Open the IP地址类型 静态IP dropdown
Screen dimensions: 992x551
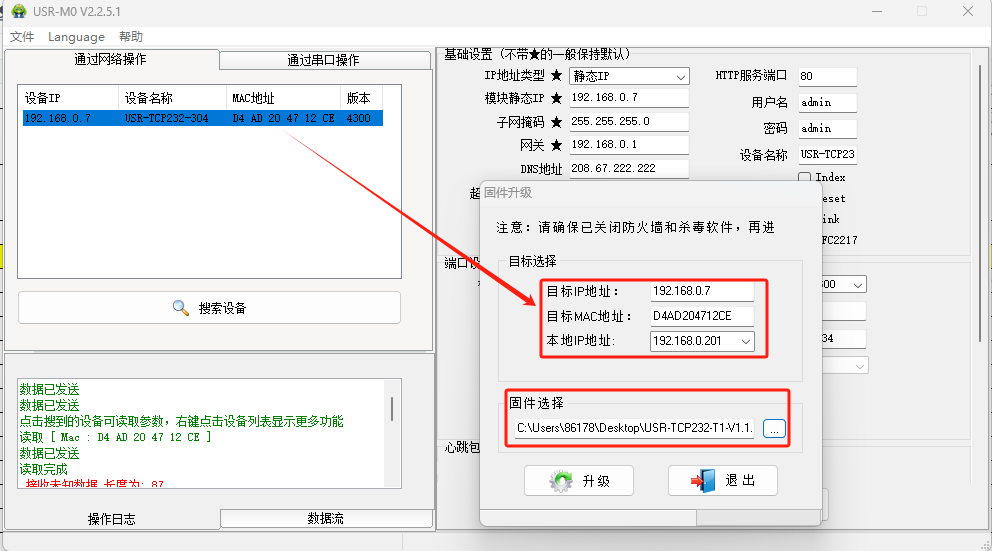[681, 76]
